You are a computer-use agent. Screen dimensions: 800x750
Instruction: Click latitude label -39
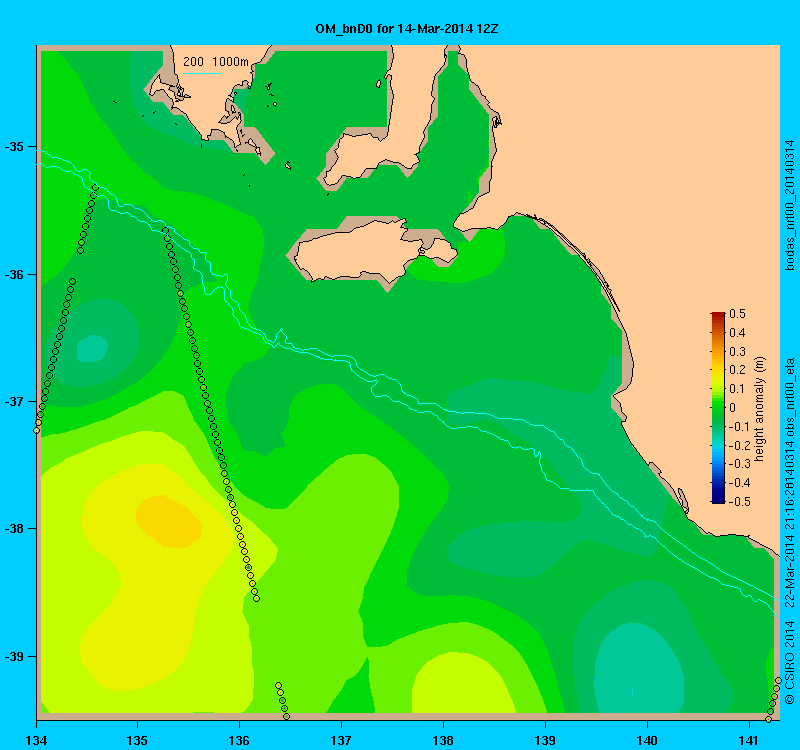pyautogui.click(x=14, y=656)
